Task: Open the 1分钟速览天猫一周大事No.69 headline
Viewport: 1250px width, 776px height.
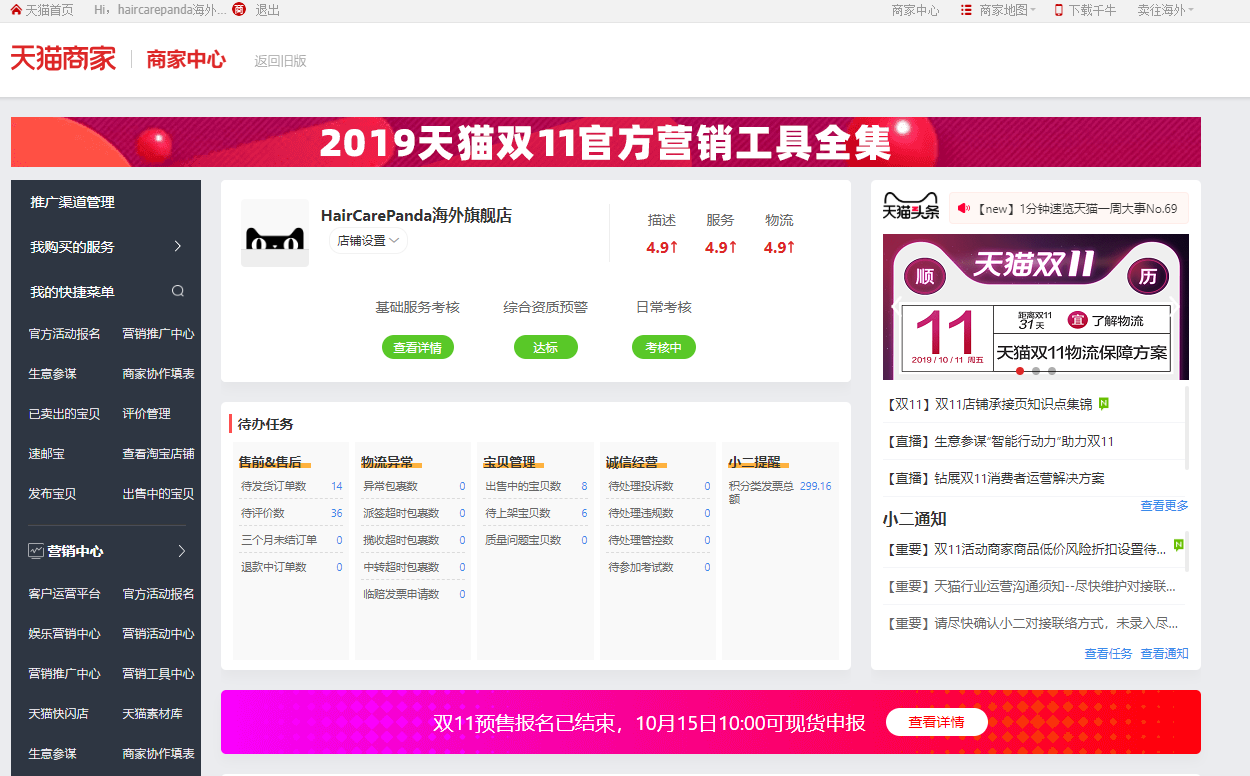Action: (1076, 209)
